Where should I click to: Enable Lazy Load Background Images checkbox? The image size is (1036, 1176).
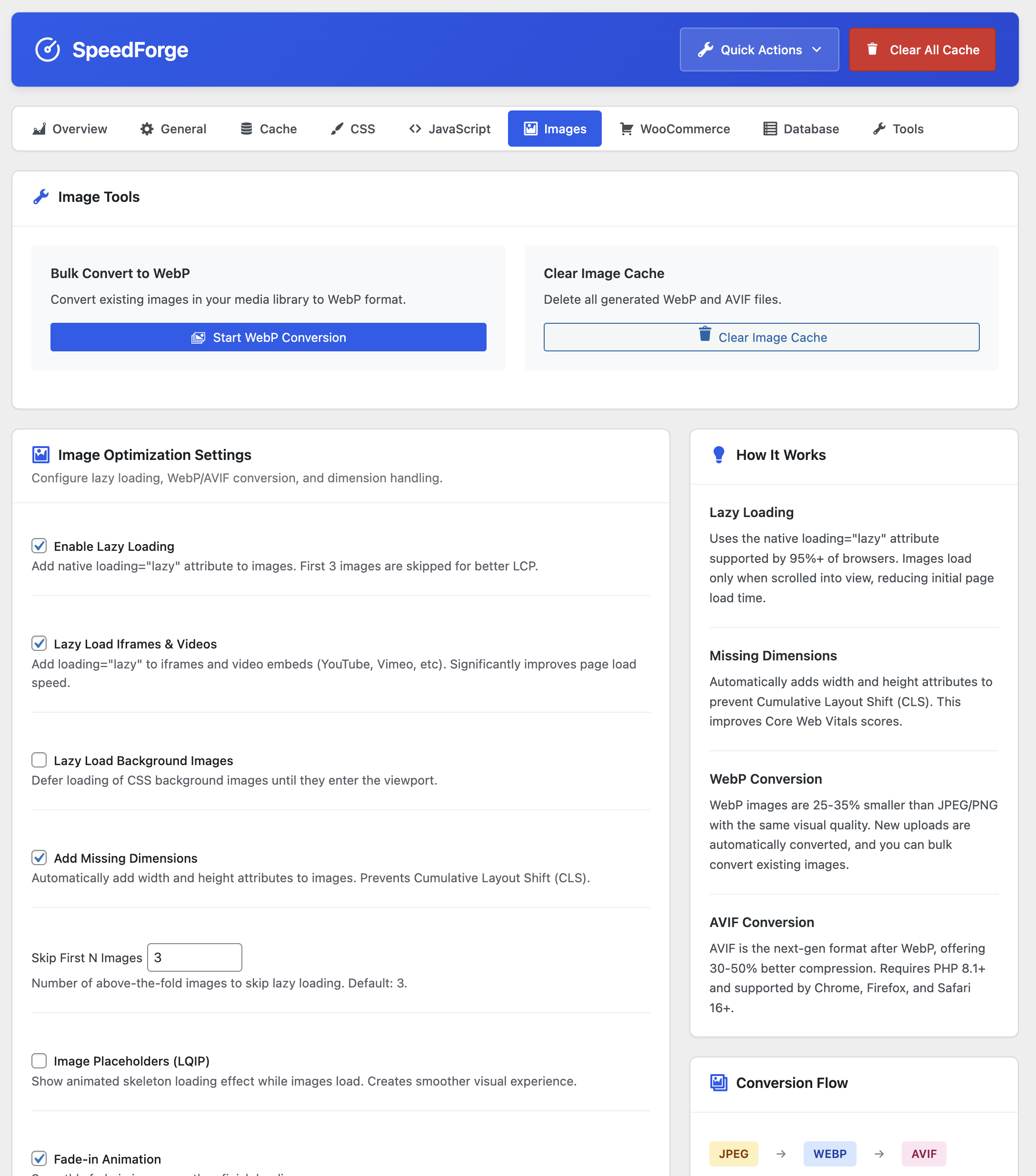click(39, 760)
